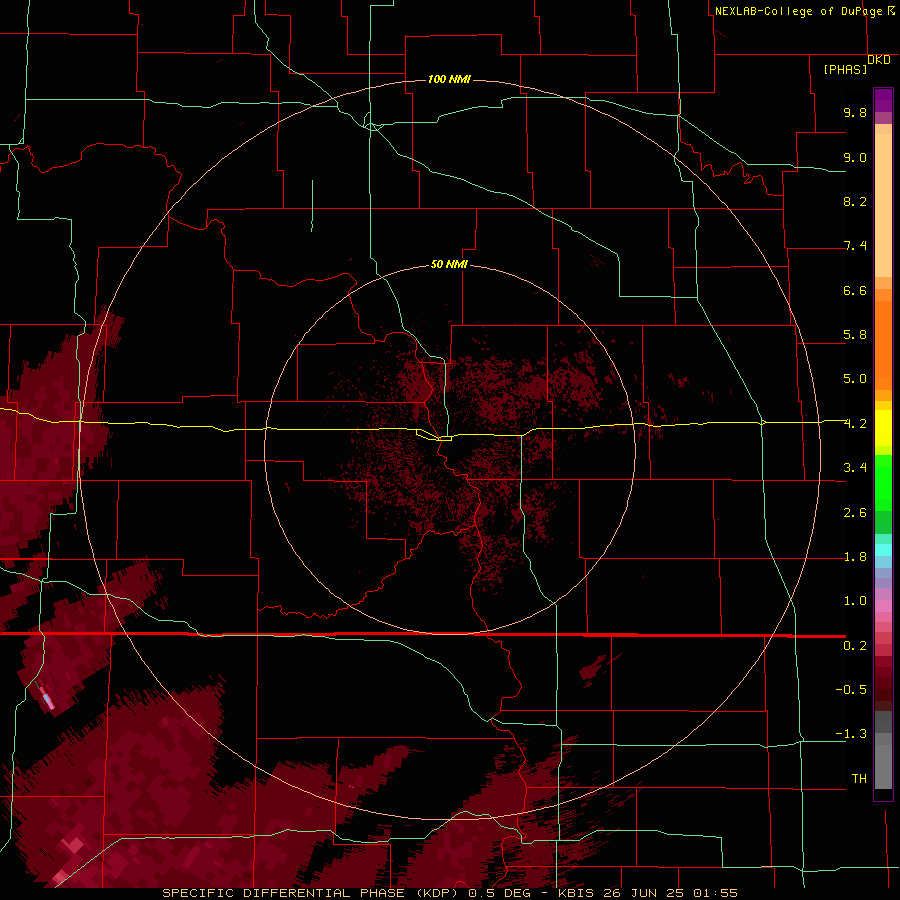
Task: Click the DKD product label
Action: (x=879, y=60)
